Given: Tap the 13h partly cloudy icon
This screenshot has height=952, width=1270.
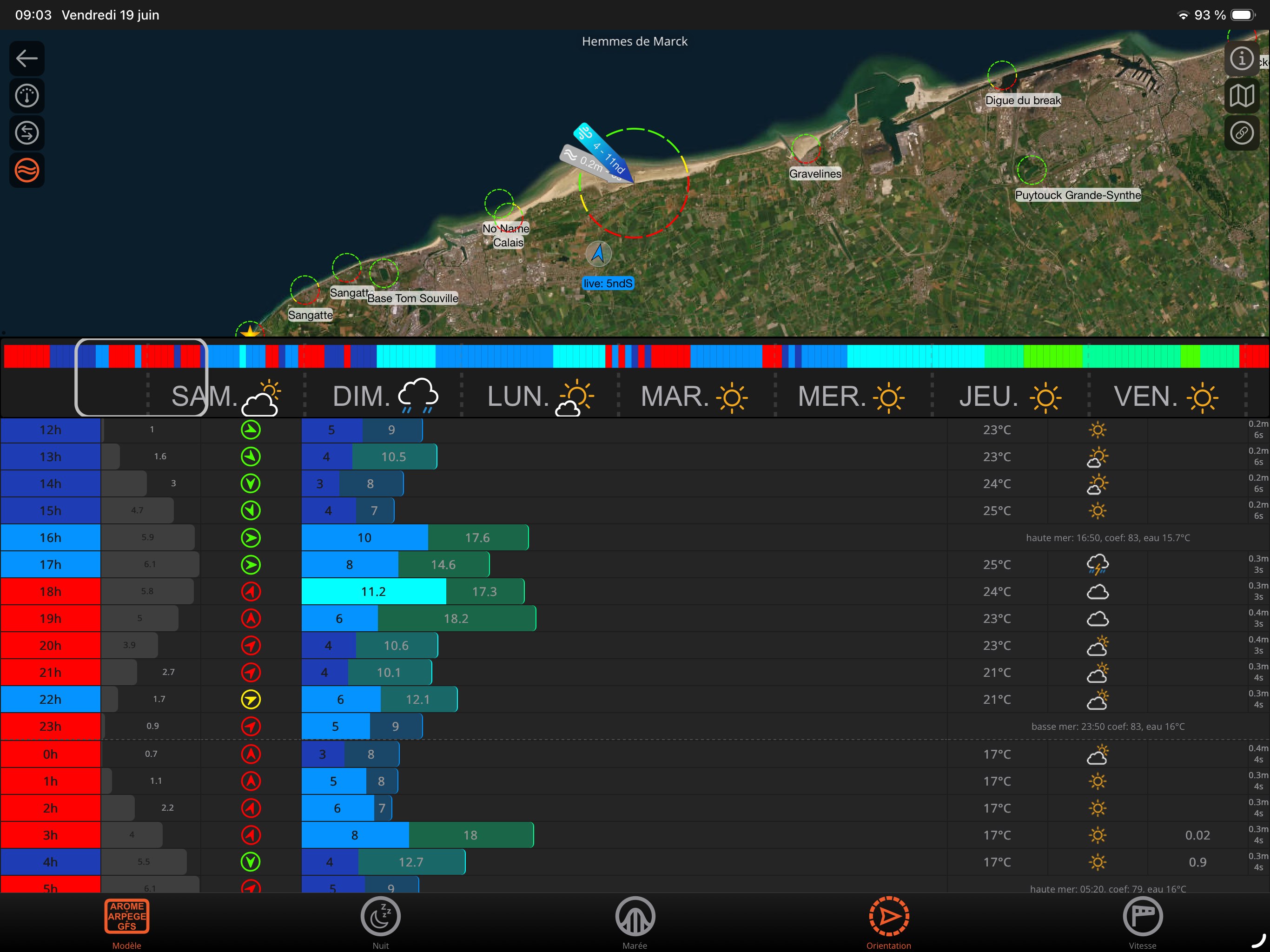Looking at the screenshot, I should 1097,456.
